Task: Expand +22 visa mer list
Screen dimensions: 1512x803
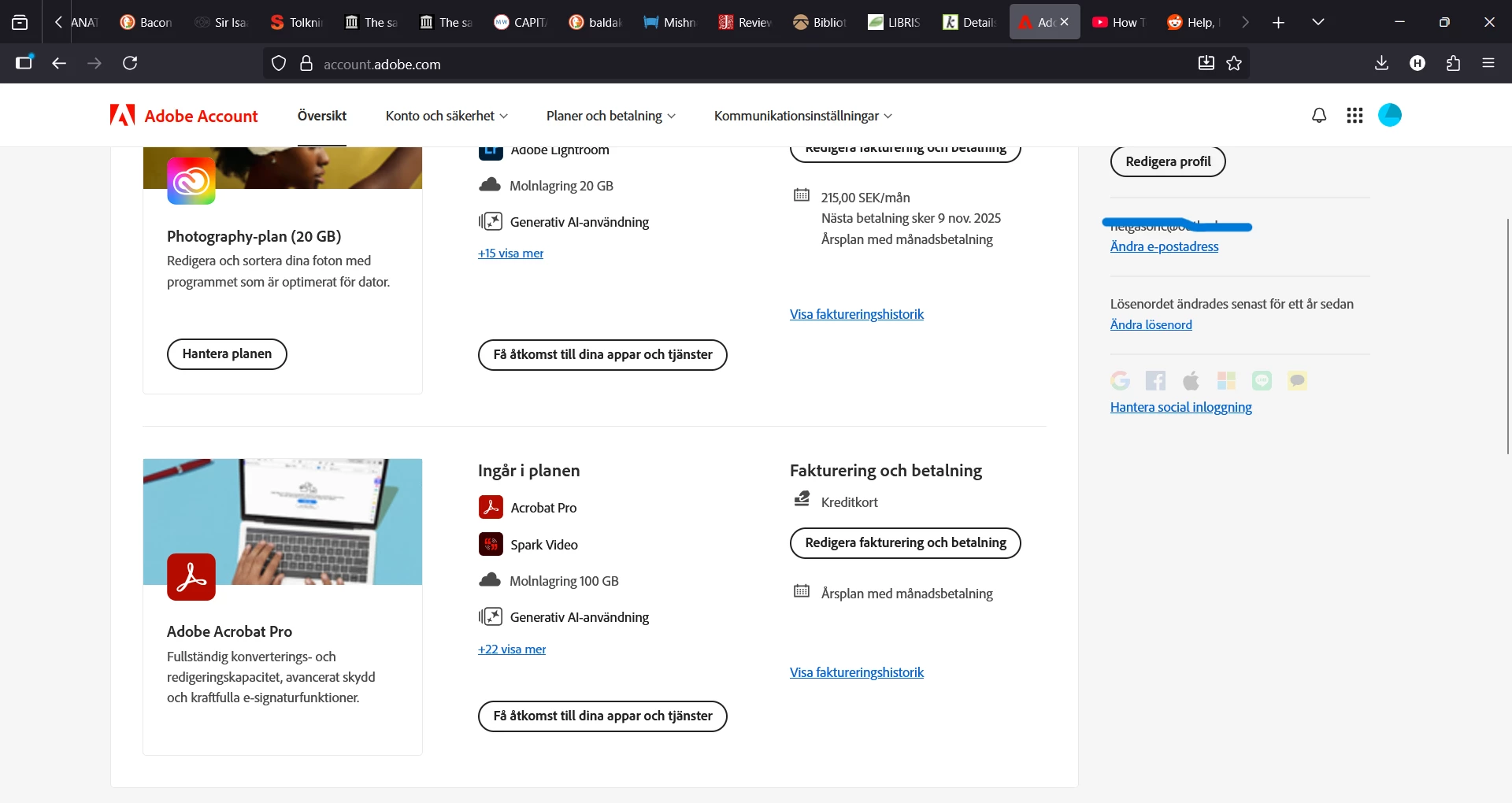Action: point(512,649)
